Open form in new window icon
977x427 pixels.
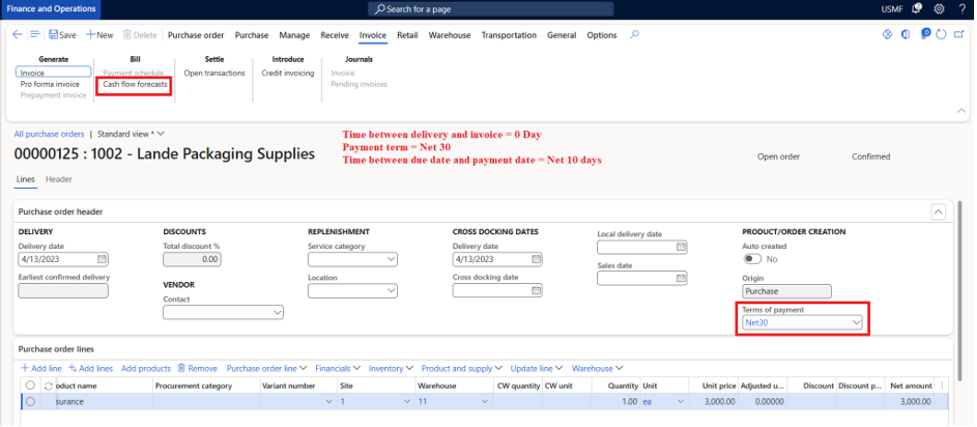coord(960,35)
